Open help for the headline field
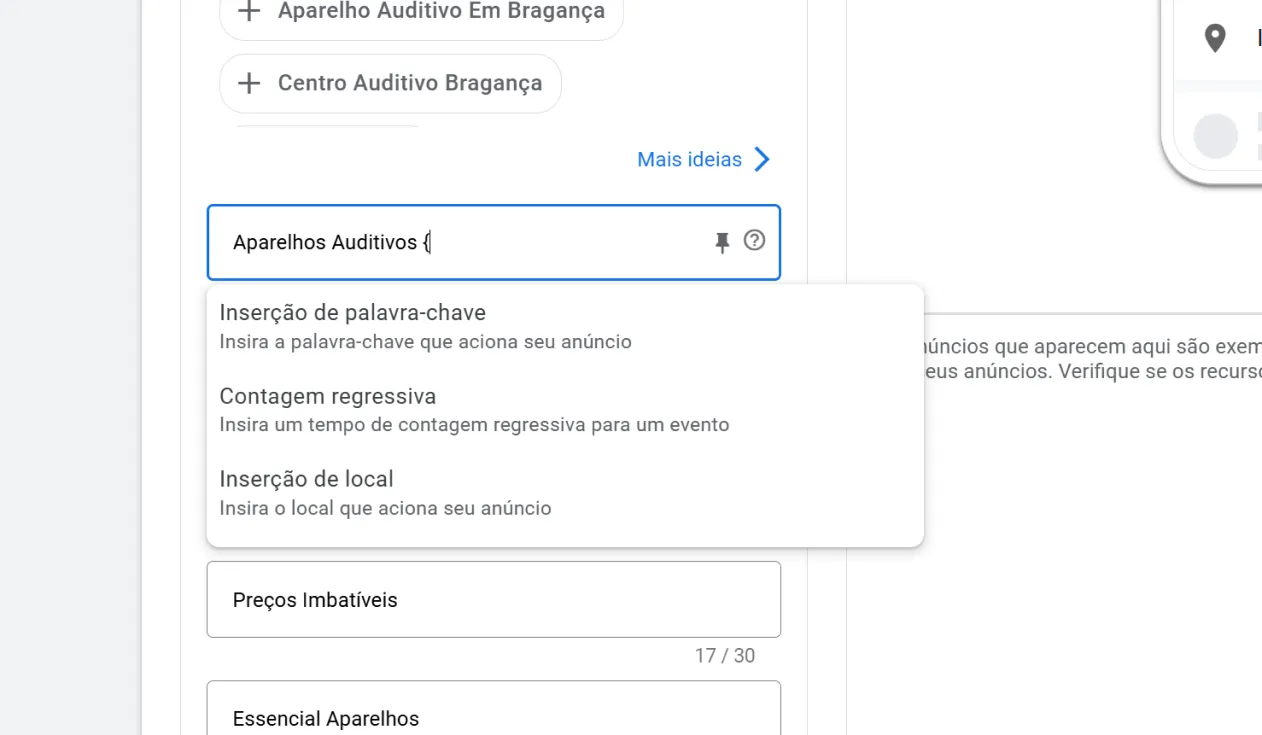Image resolution: width=1262 pixels, height=735 pixels. tap(754, 241)
